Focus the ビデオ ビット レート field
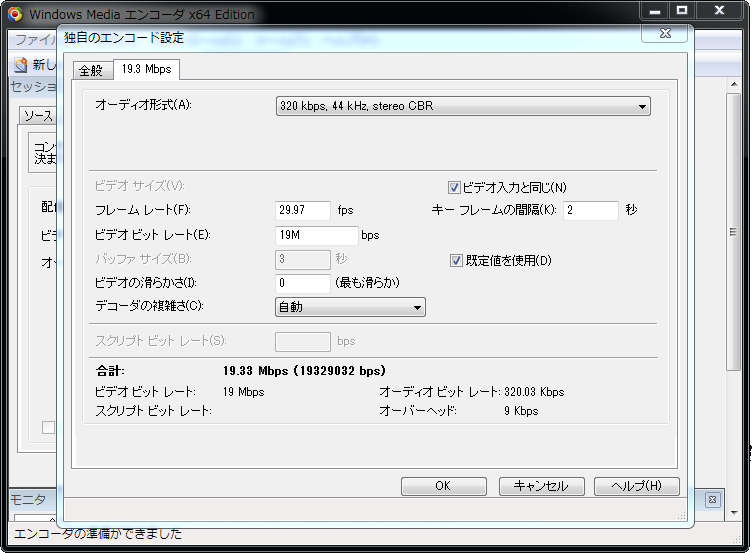 316,235
